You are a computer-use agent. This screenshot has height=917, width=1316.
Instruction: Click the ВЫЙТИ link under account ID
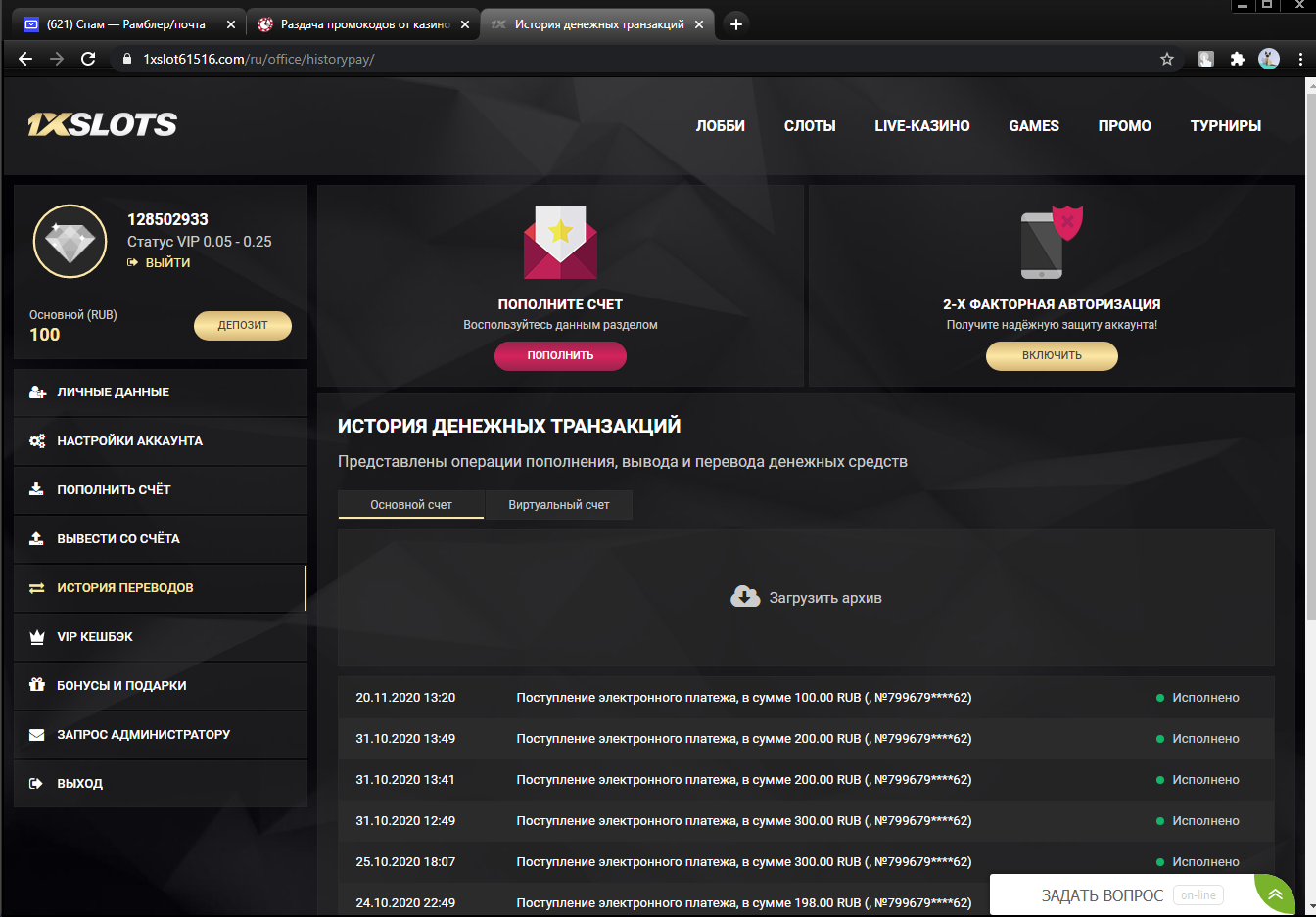(x=159, y=262)
